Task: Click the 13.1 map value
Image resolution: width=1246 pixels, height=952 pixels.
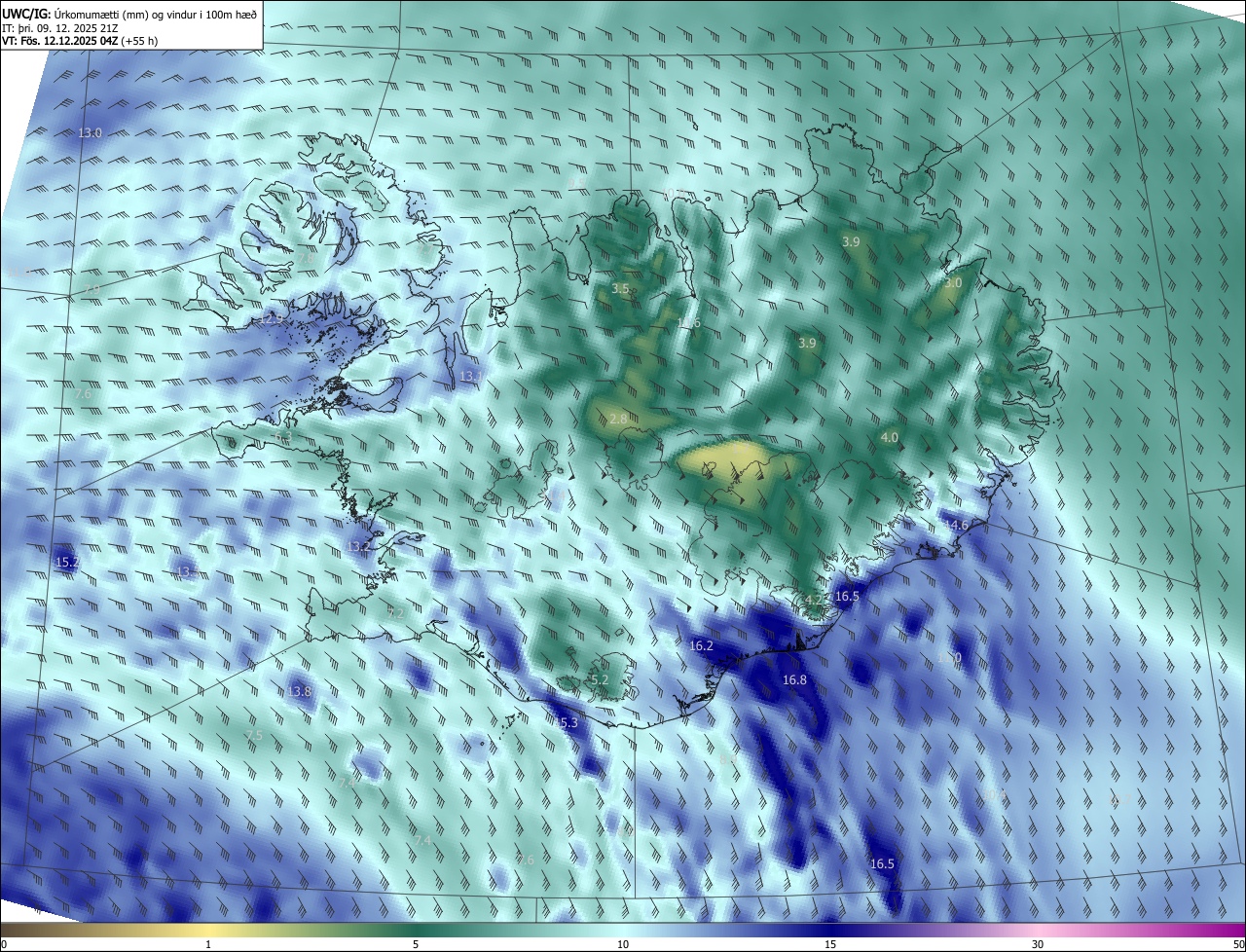Action: [x=471, y=376]
